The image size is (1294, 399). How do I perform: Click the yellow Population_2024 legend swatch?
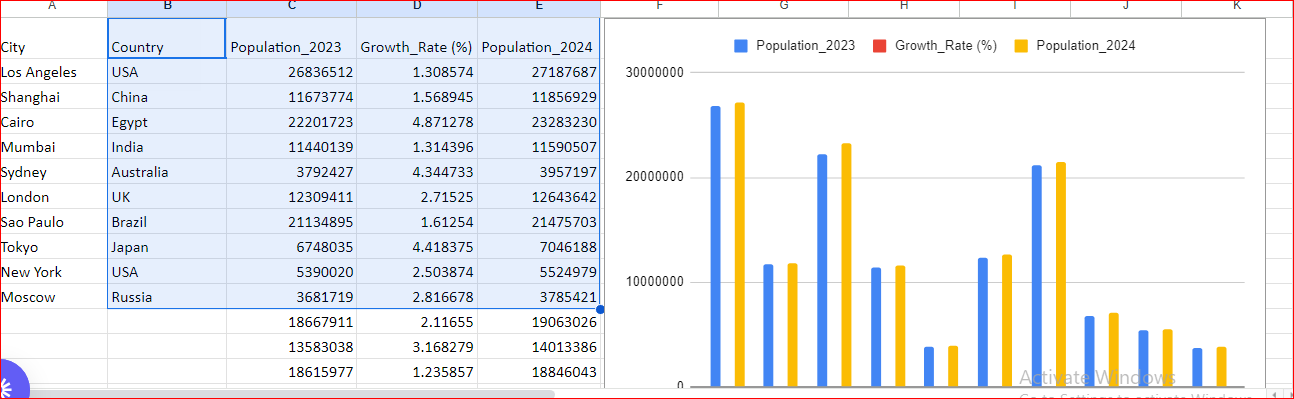click(x=1021, y=46)
